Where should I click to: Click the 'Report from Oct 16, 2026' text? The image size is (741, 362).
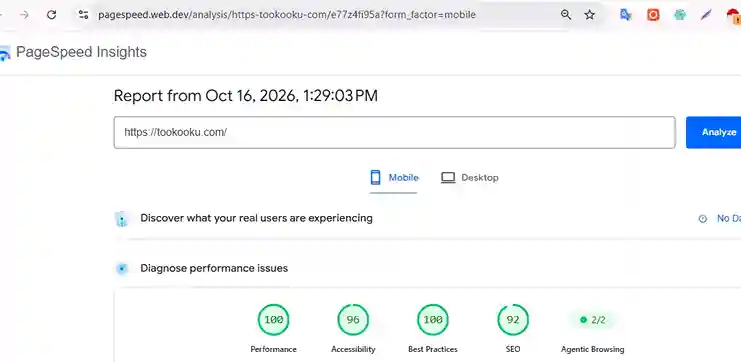tap(246, 96)
